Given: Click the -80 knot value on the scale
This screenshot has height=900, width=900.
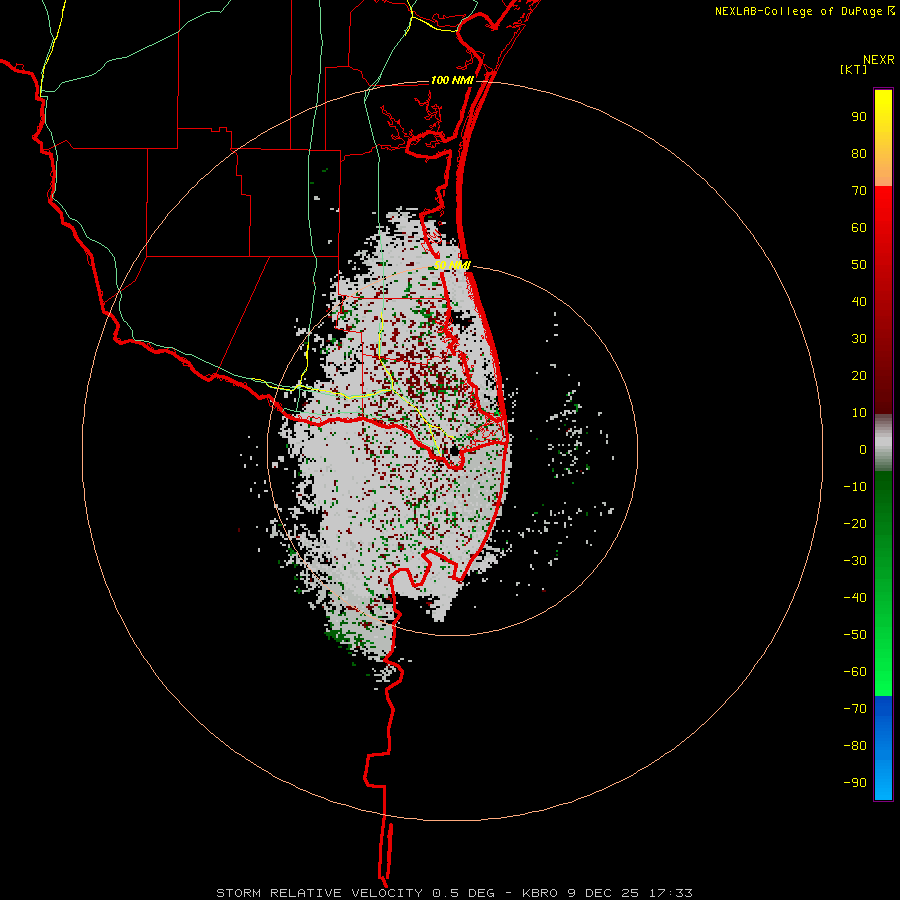Looking at the screenshot, I should [855, 746].
